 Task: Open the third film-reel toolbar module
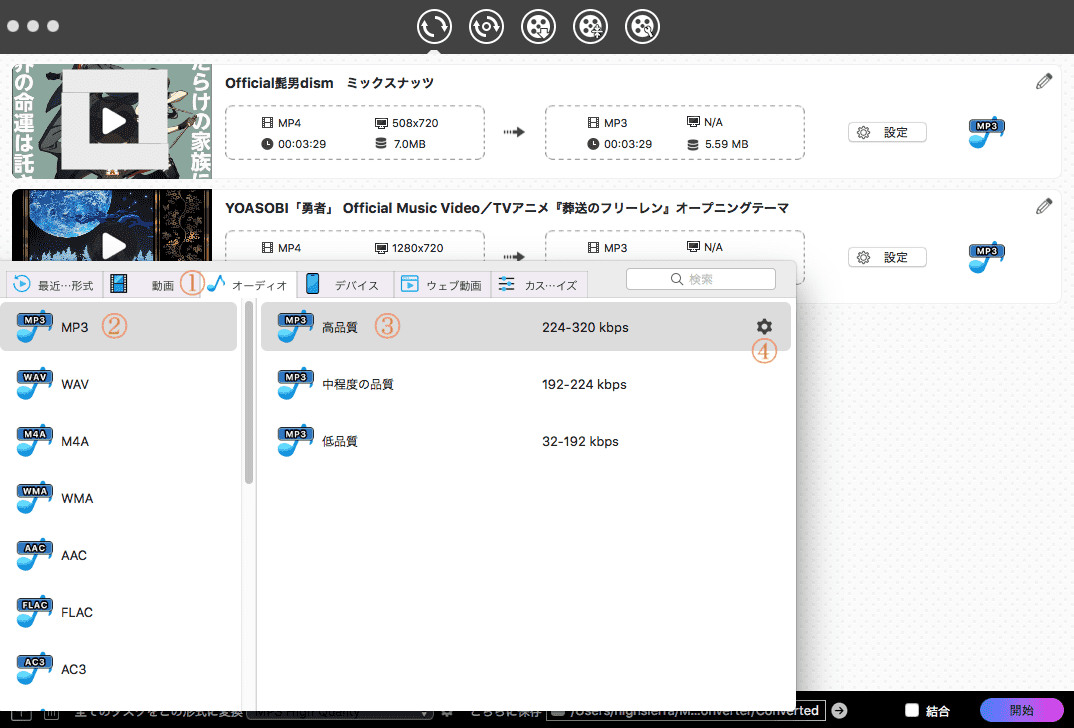[538, 27]
